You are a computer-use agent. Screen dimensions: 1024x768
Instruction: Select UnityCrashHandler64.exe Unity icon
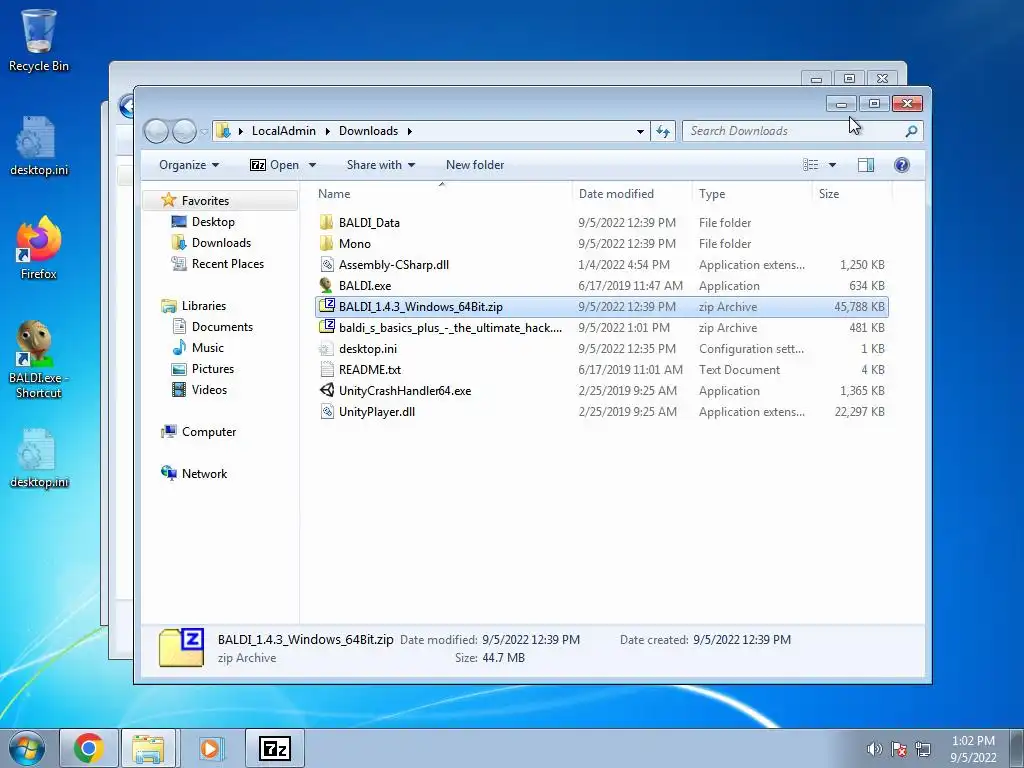coord(327,391)
